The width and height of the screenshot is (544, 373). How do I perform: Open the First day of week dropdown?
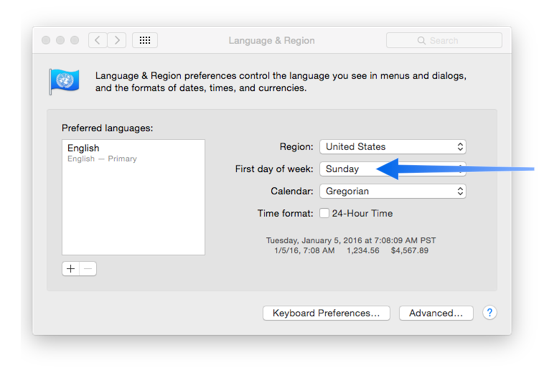(x=393, y=169)
